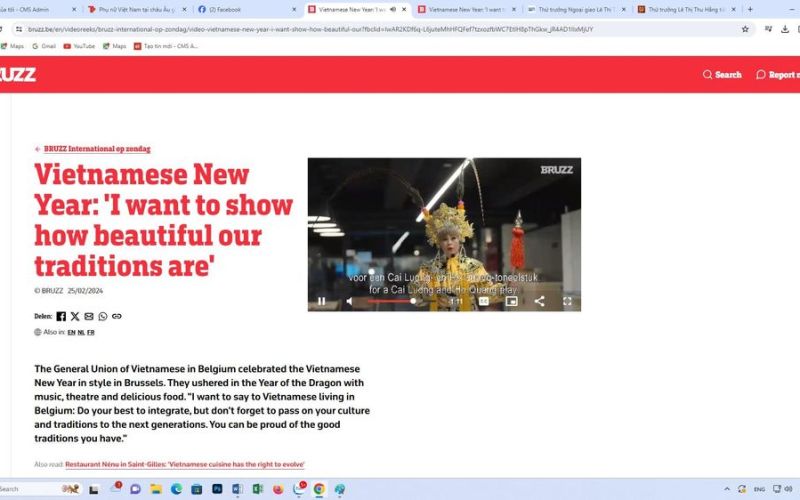Pause the video playback
The image size is (800, 500).
(322, 301)
